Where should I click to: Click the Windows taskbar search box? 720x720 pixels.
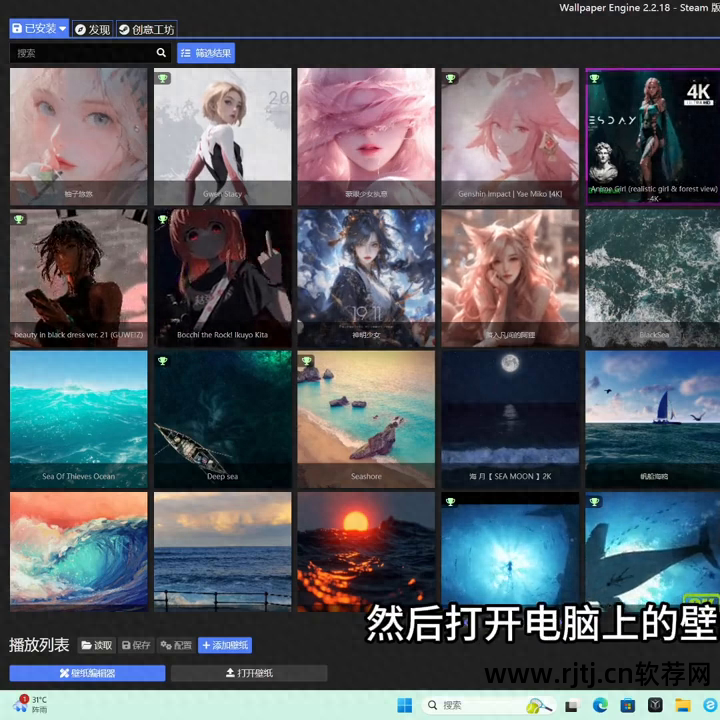(487, 705)
